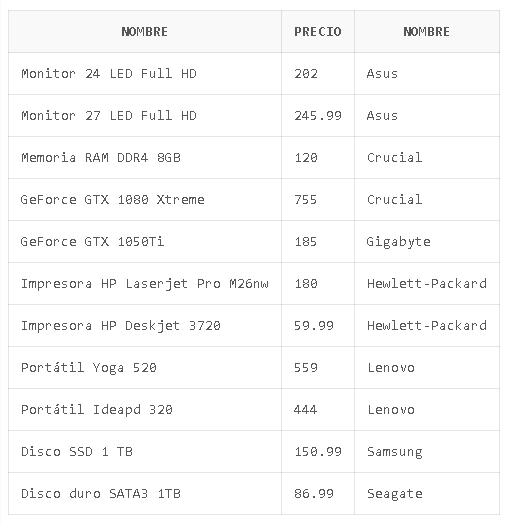Select the Gigabyte manufacturer cell

427,242
